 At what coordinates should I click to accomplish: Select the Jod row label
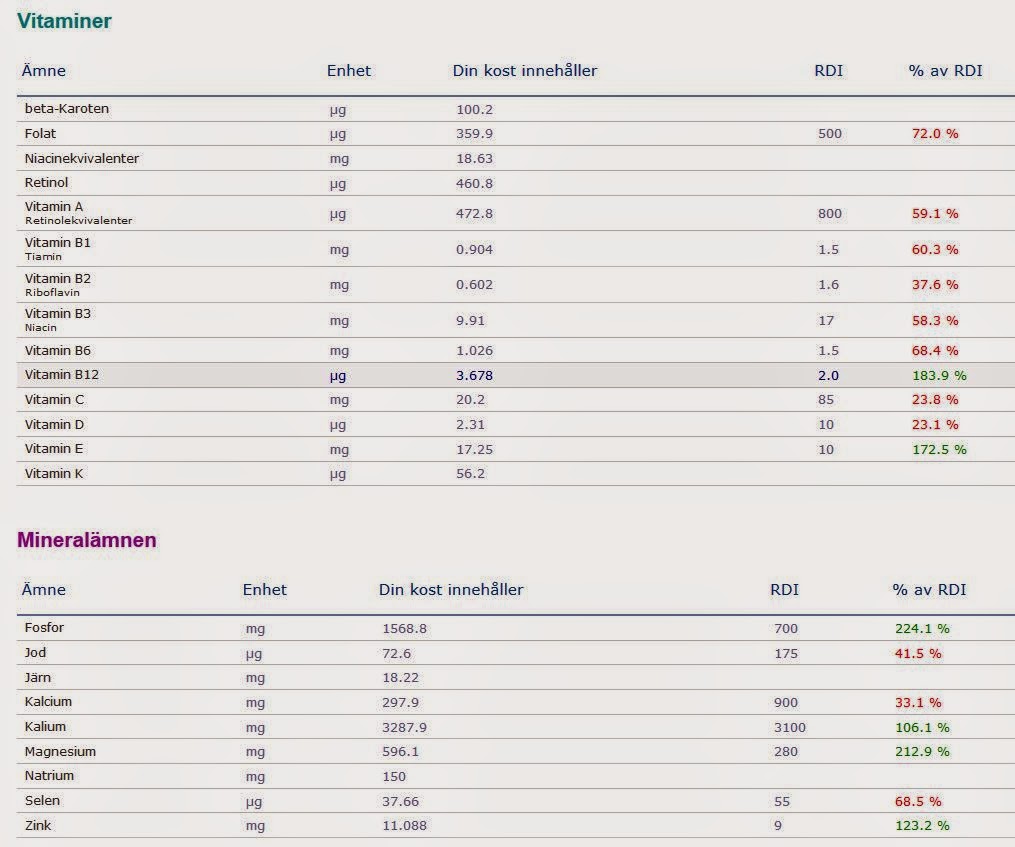(35, 652)
